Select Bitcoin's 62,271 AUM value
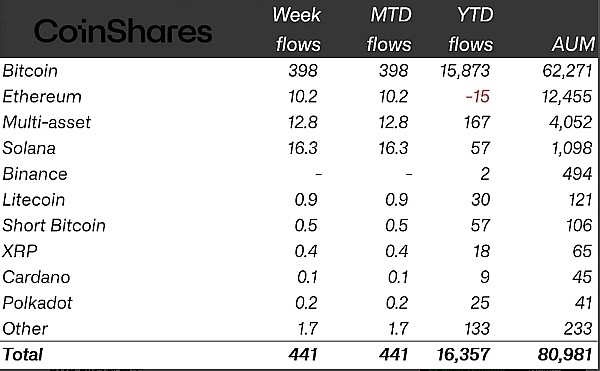This screenshot has height=371, width=600. click(567, 71)
